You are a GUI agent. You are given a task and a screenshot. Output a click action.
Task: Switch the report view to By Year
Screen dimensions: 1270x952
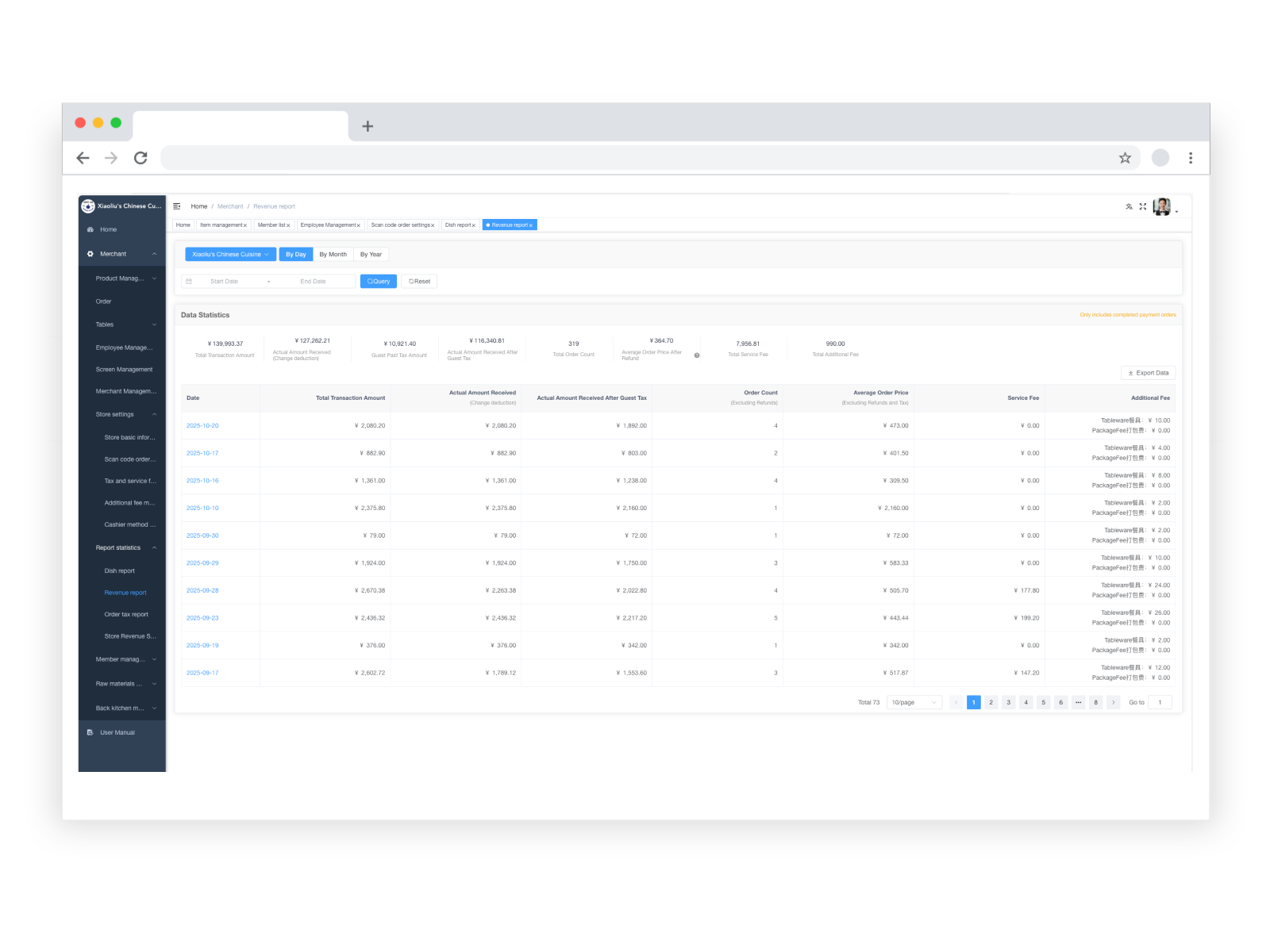point(371,254)
